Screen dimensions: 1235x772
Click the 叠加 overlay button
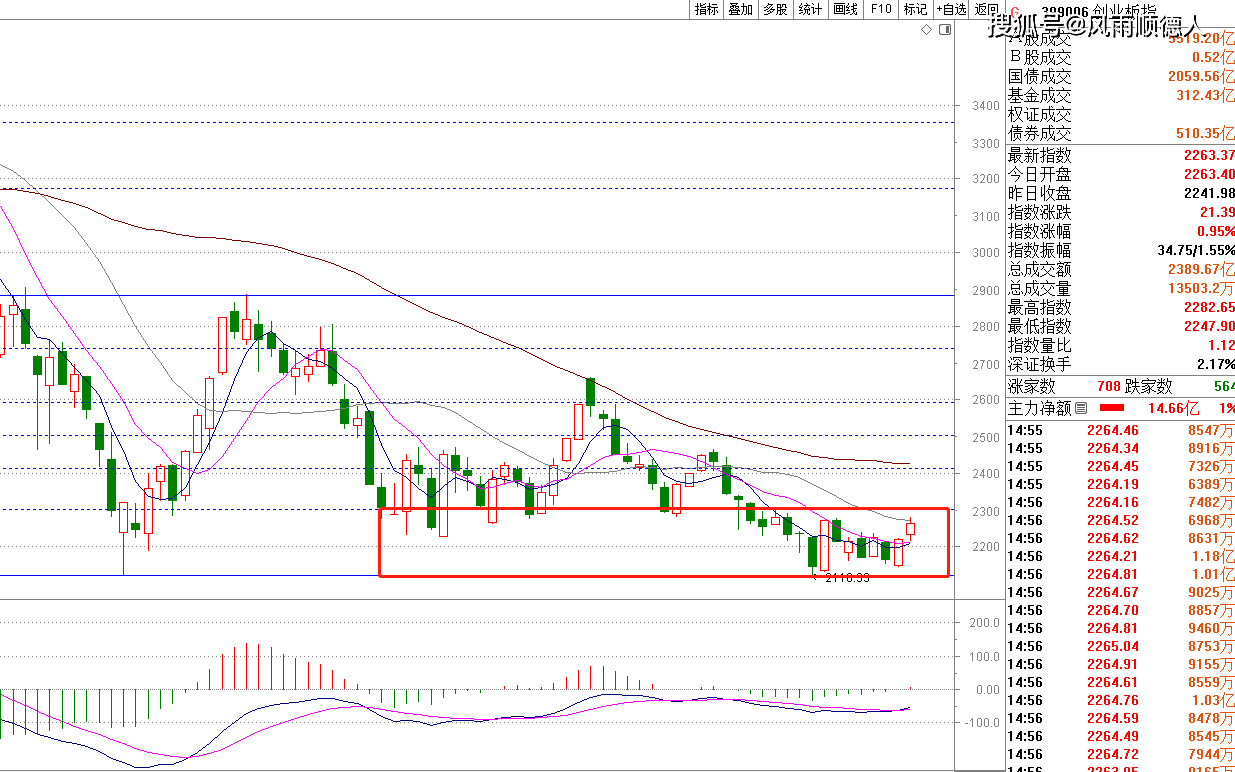click(741, 9)
